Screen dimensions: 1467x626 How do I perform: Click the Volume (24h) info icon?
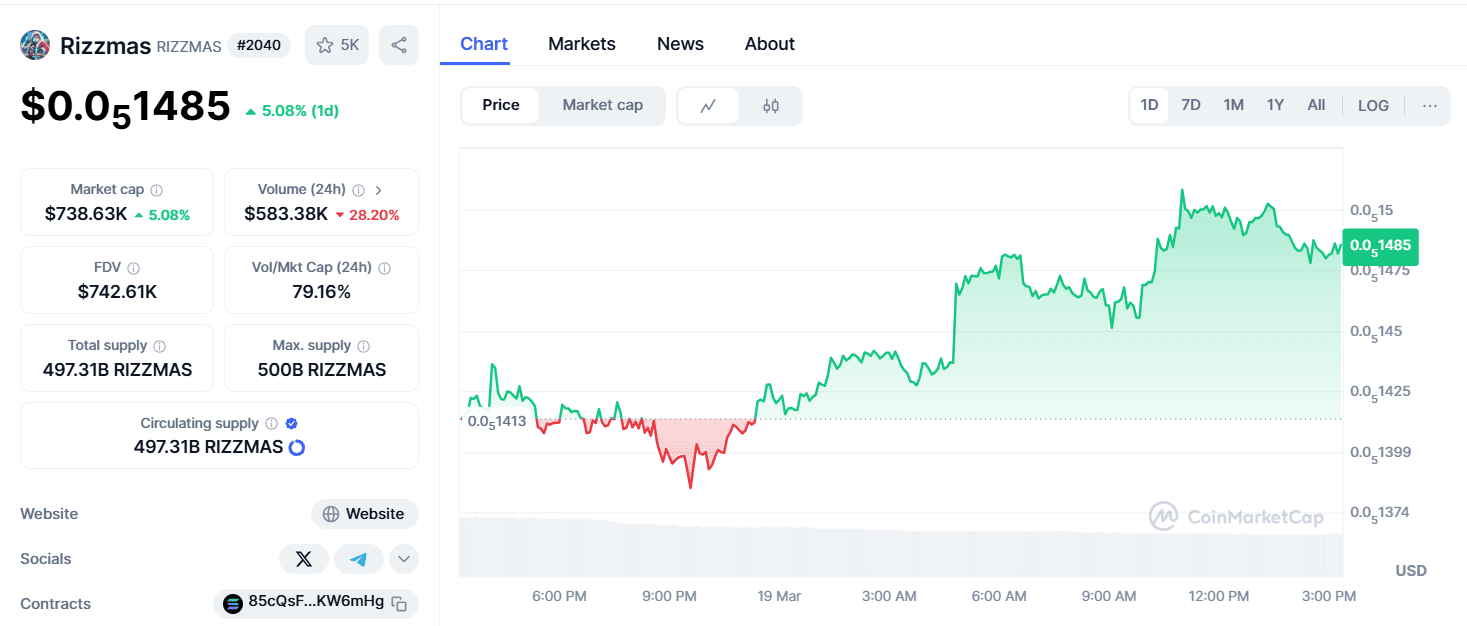point(359,190)
